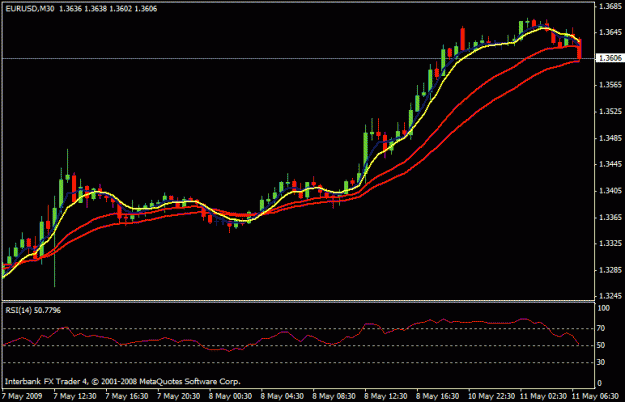The height and width of the screenshot is (402, 625).
Task: Click the 1.3485 price scale label
Action: (x=611, y=138)
